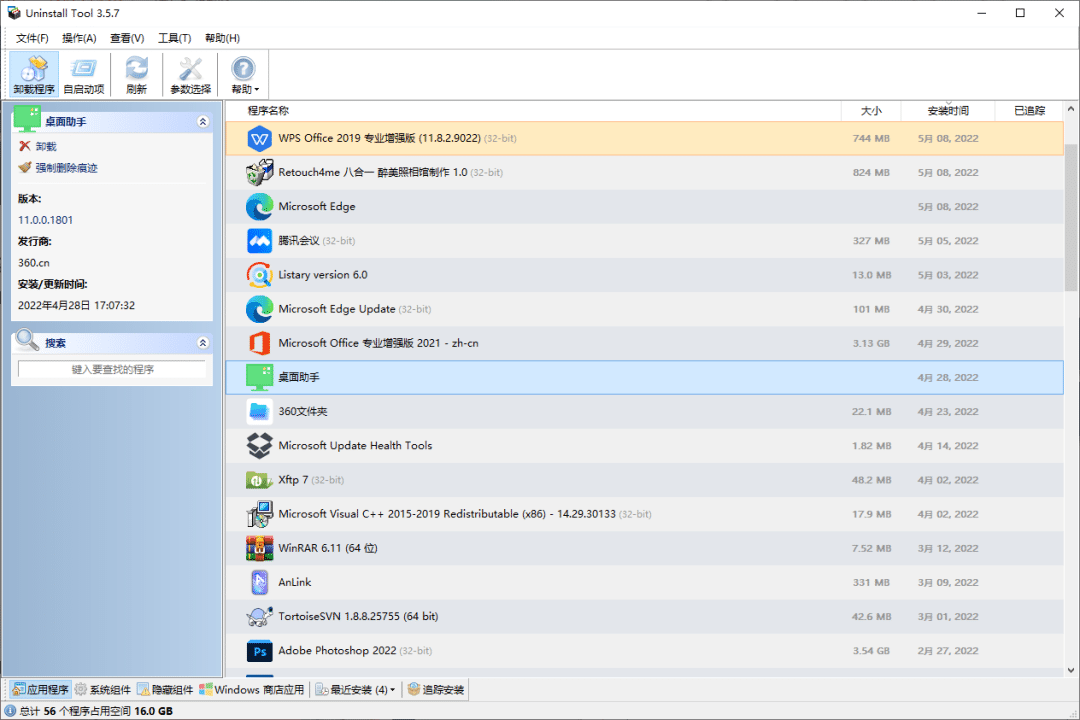Image resolution: width=1080 pixels, height=720 pixels.
Task: Open the 帮助(H) menu
Action: click(x=222, y=38)
